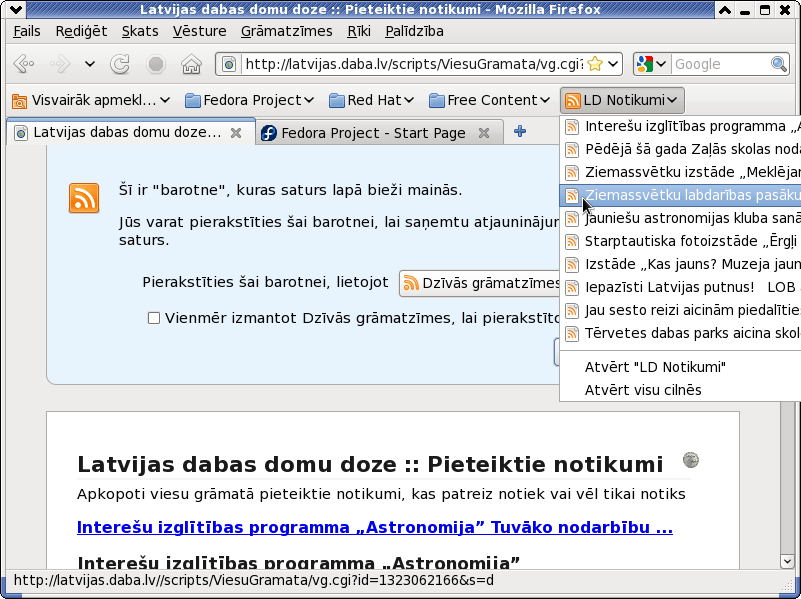The image size is (801, 599).
Task: Switch to Fedora Project - Start Page tab
Action: (379, 133)
